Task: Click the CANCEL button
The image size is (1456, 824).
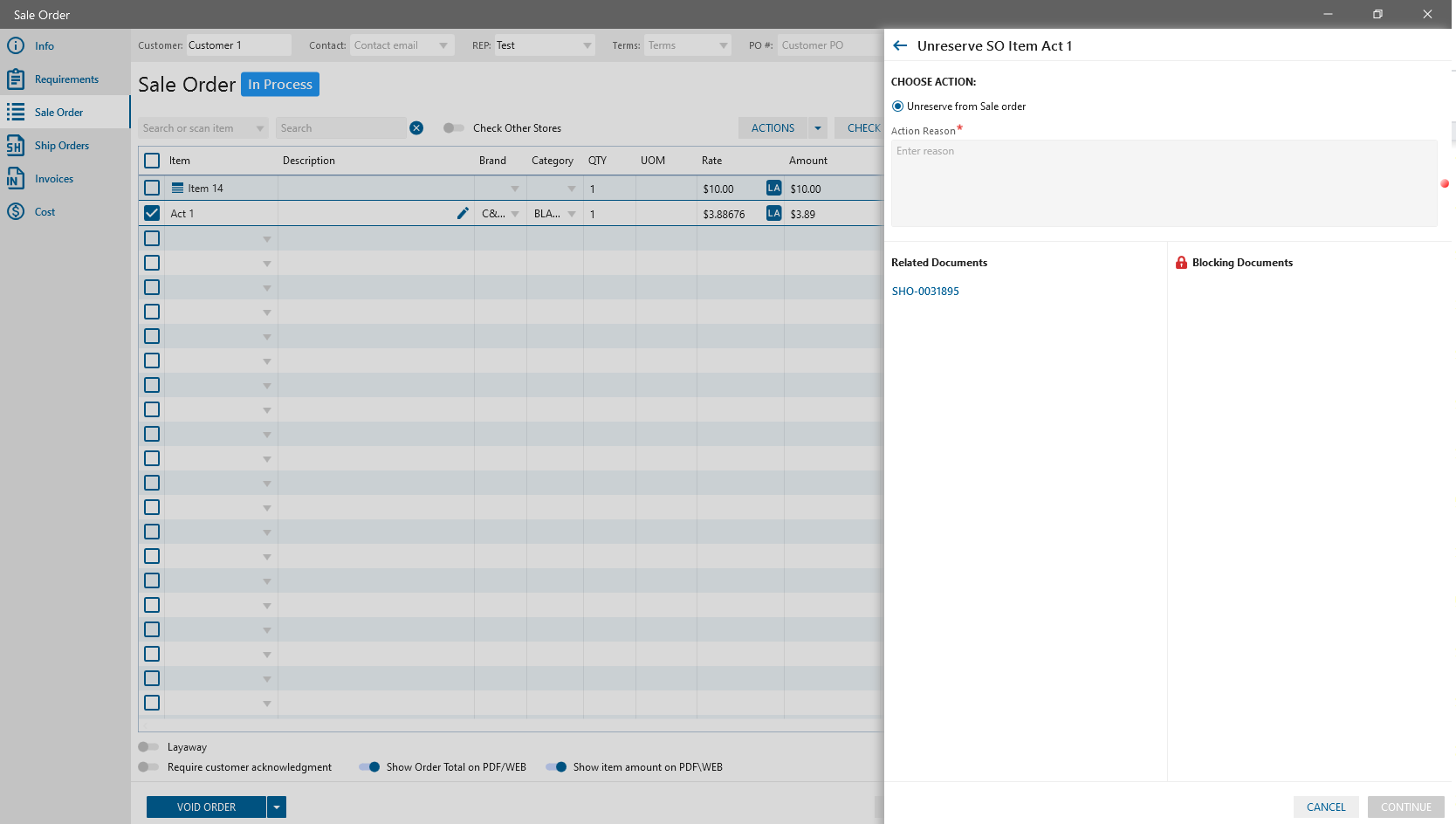Action: 1326,807
